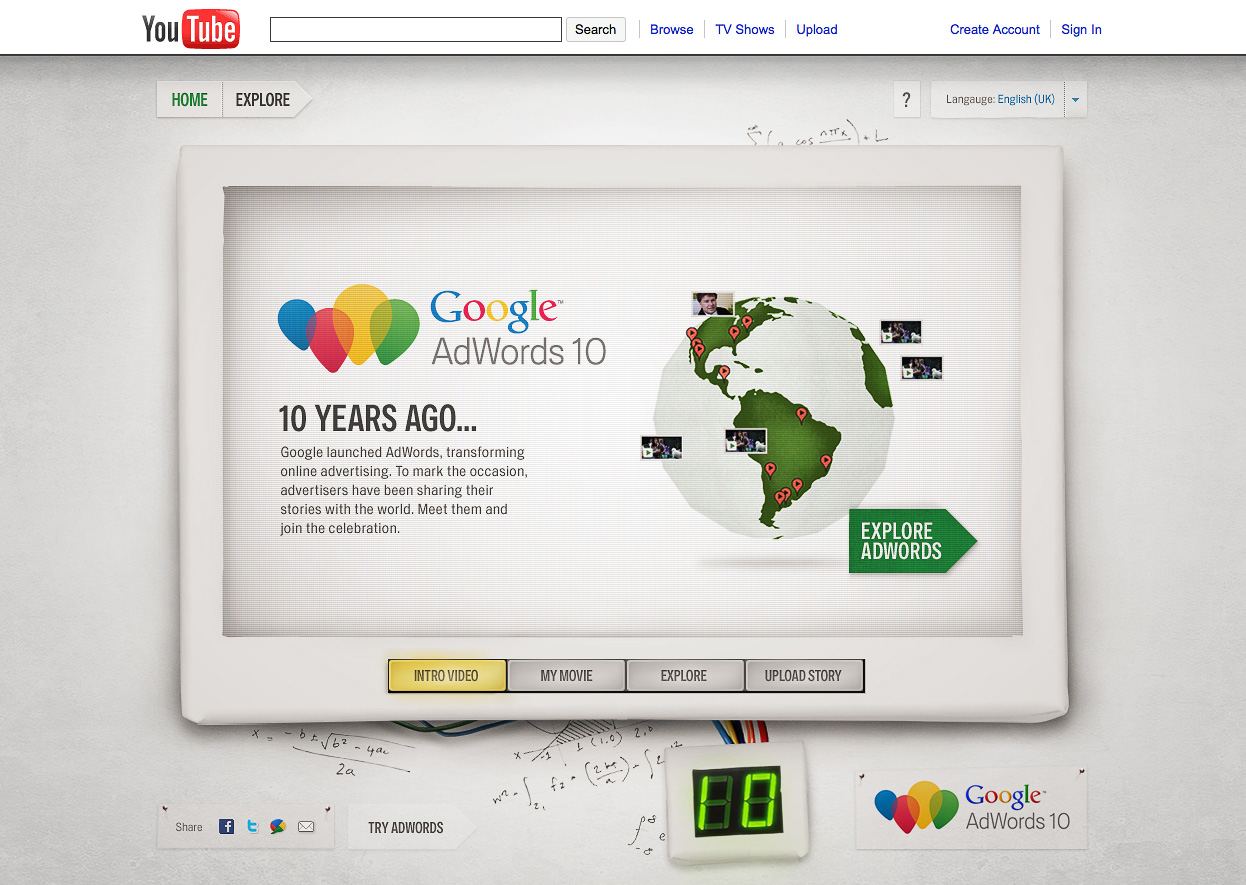The width and height of the screenshot is (1246, 885).
Task: Open the question mark help button
Action: (x=906, y=99)
